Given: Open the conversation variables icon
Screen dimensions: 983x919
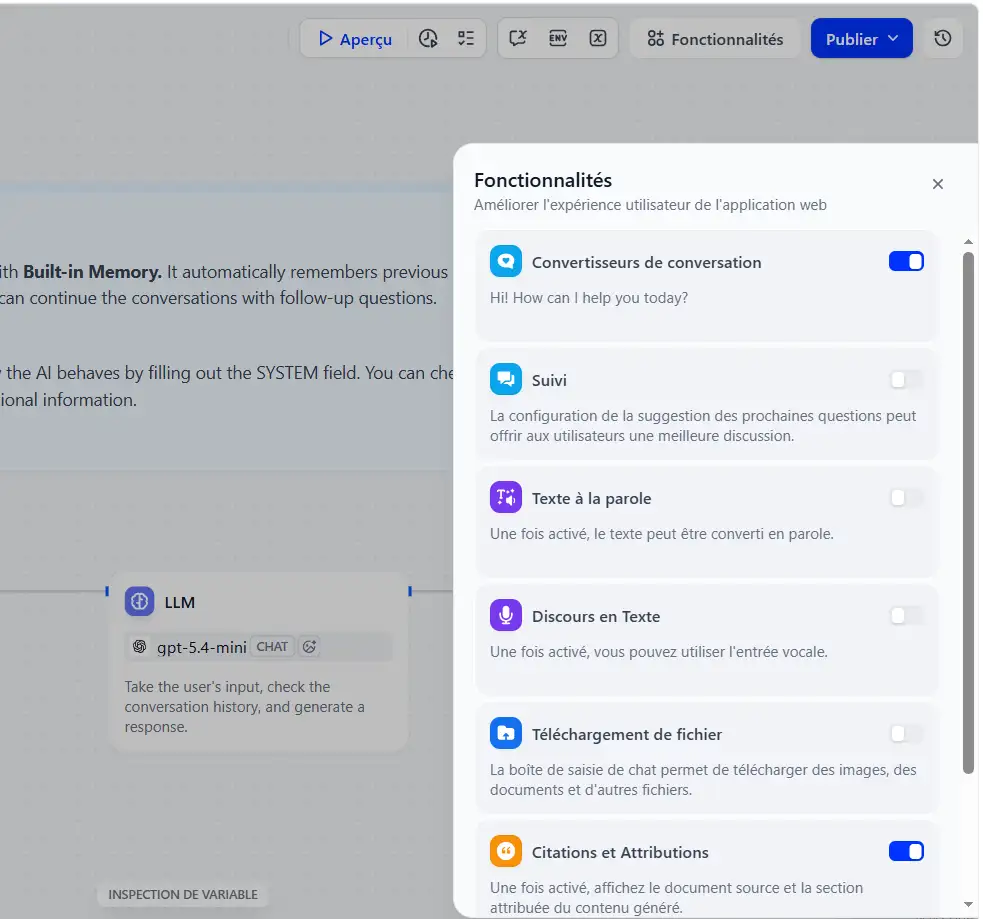Looking at the screenshot, I should pos(518,39).
